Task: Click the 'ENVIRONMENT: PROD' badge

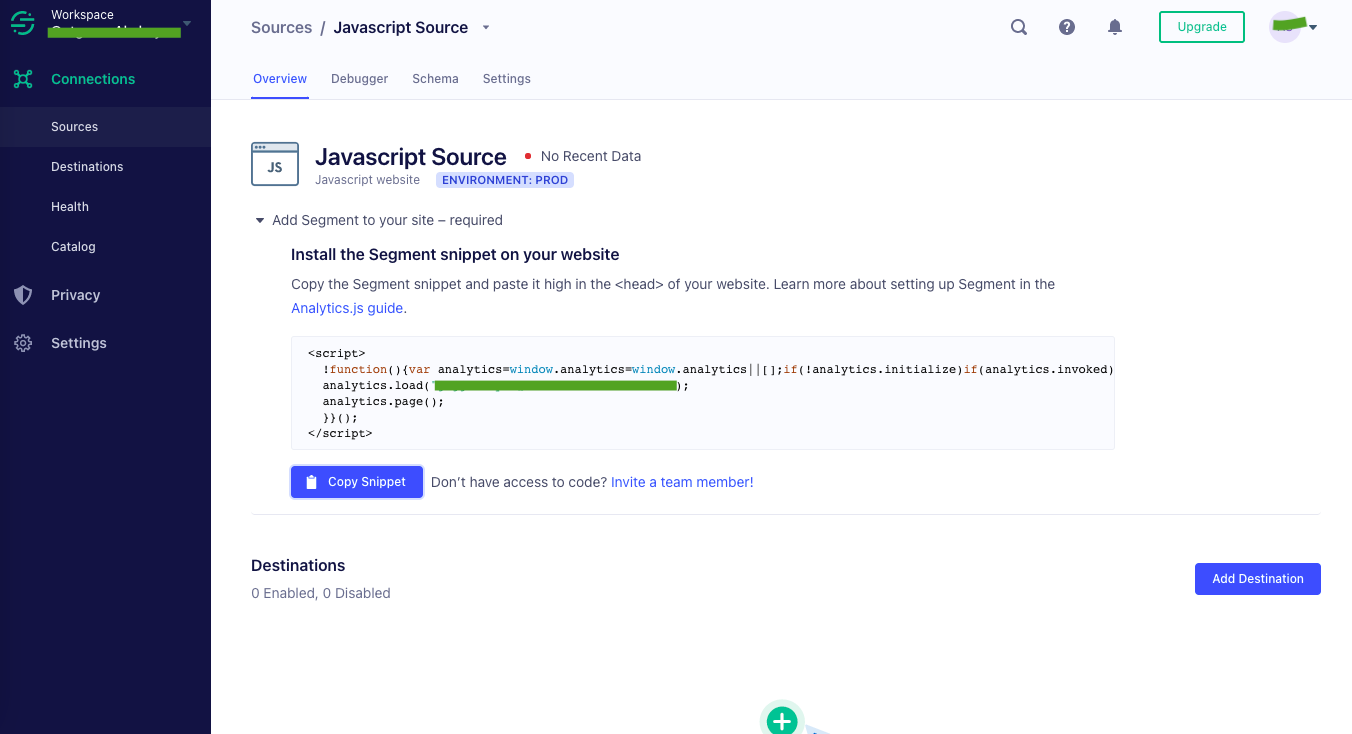Action: pyautogui.click(x=505, y=180)
